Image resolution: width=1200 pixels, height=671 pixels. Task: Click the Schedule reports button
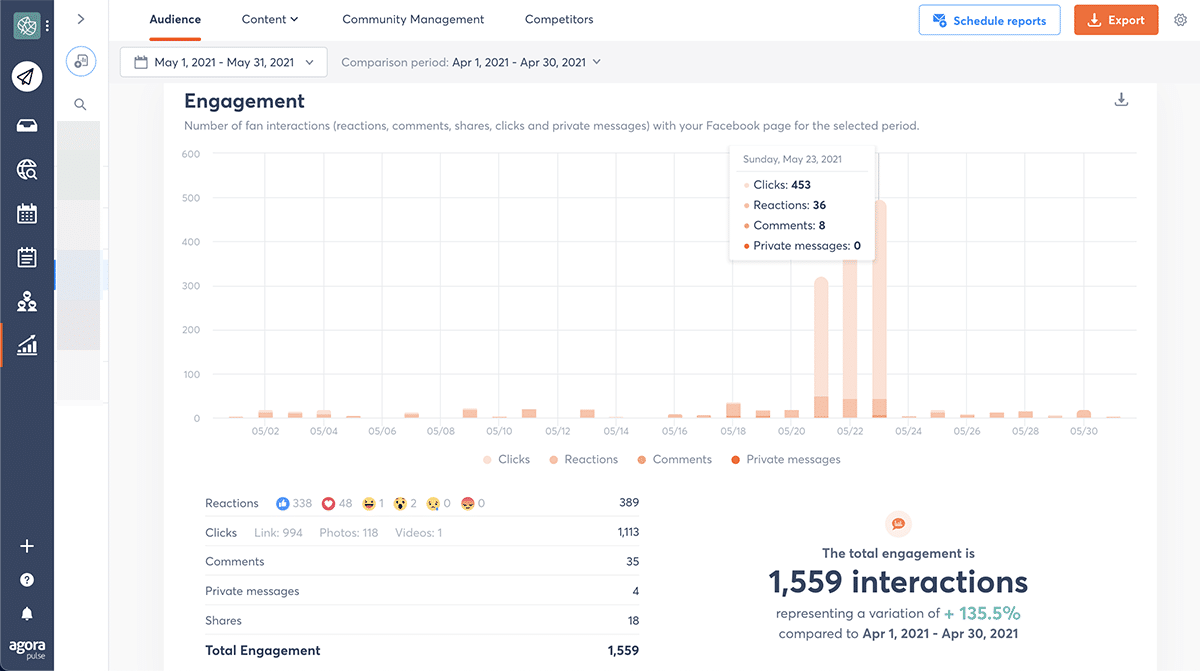click(988, 20)
